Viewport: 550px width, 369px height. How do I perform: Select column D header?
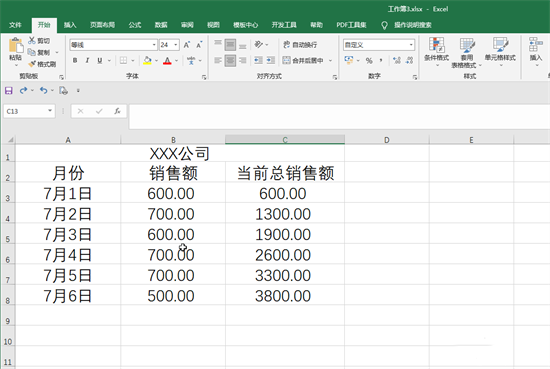[x=387, y=140]
